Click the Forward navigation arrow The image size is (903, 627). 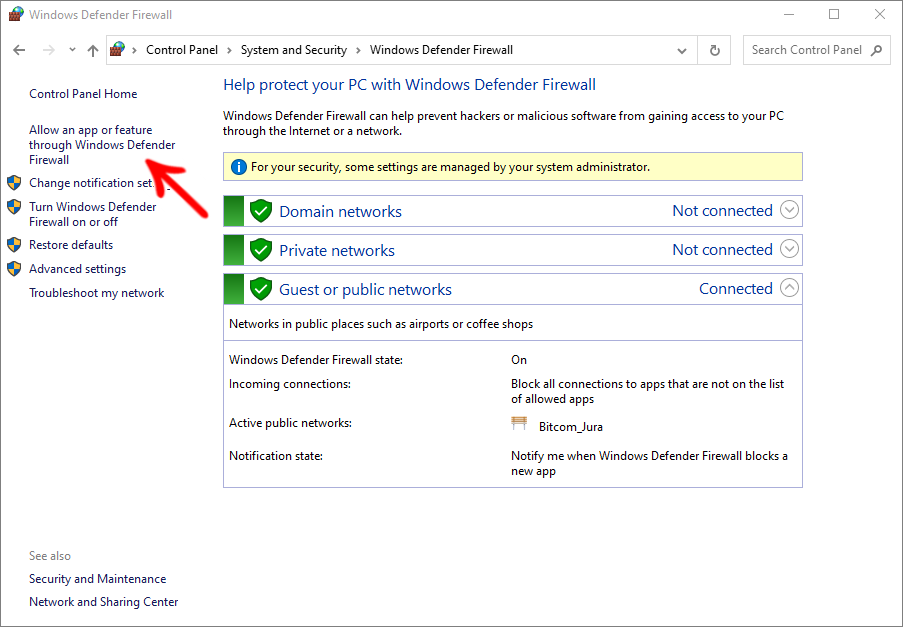pos(48,50)
